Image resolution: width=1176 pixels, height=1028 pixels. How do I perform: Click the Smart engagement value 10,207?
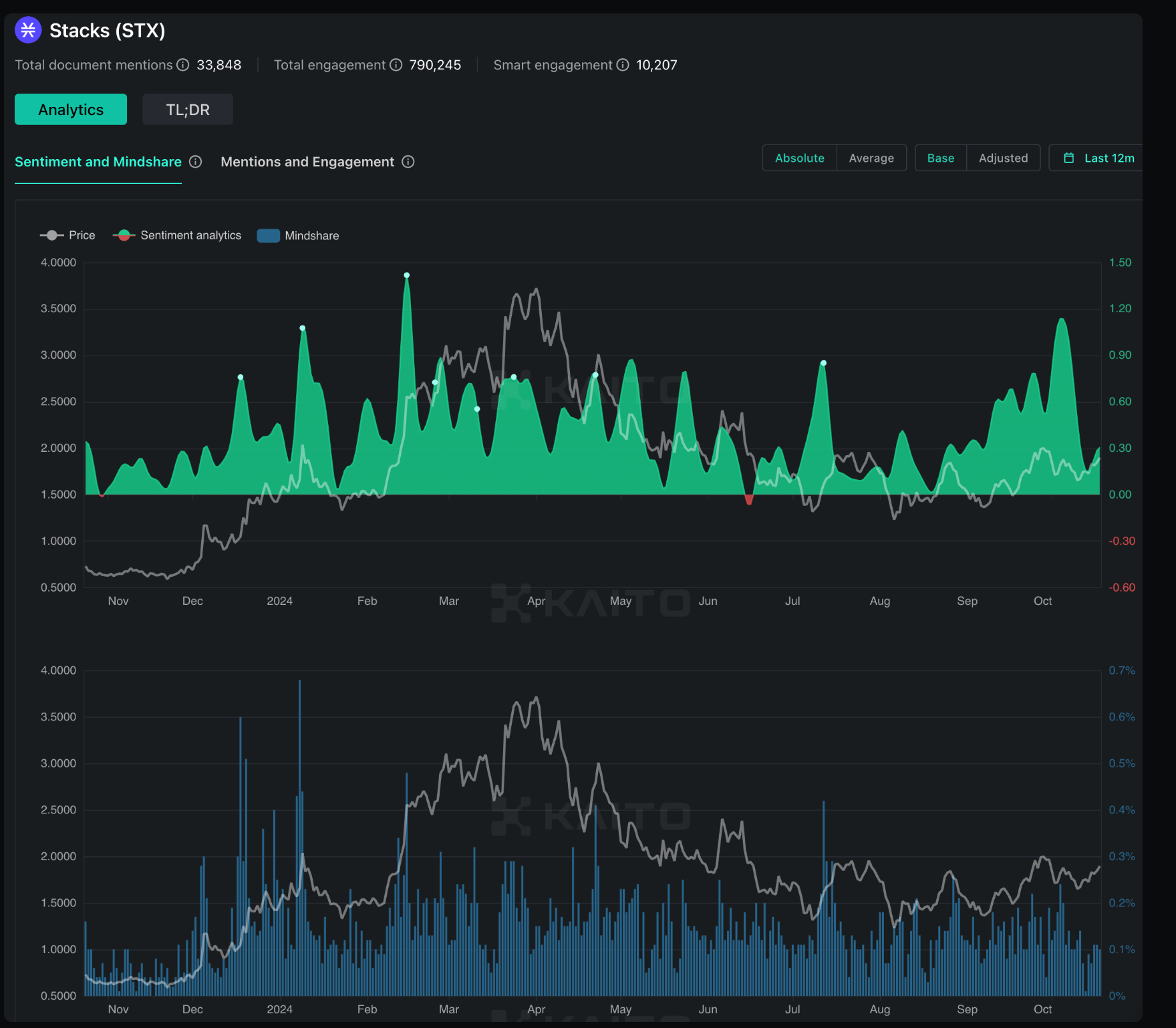[x=657, y=65]
